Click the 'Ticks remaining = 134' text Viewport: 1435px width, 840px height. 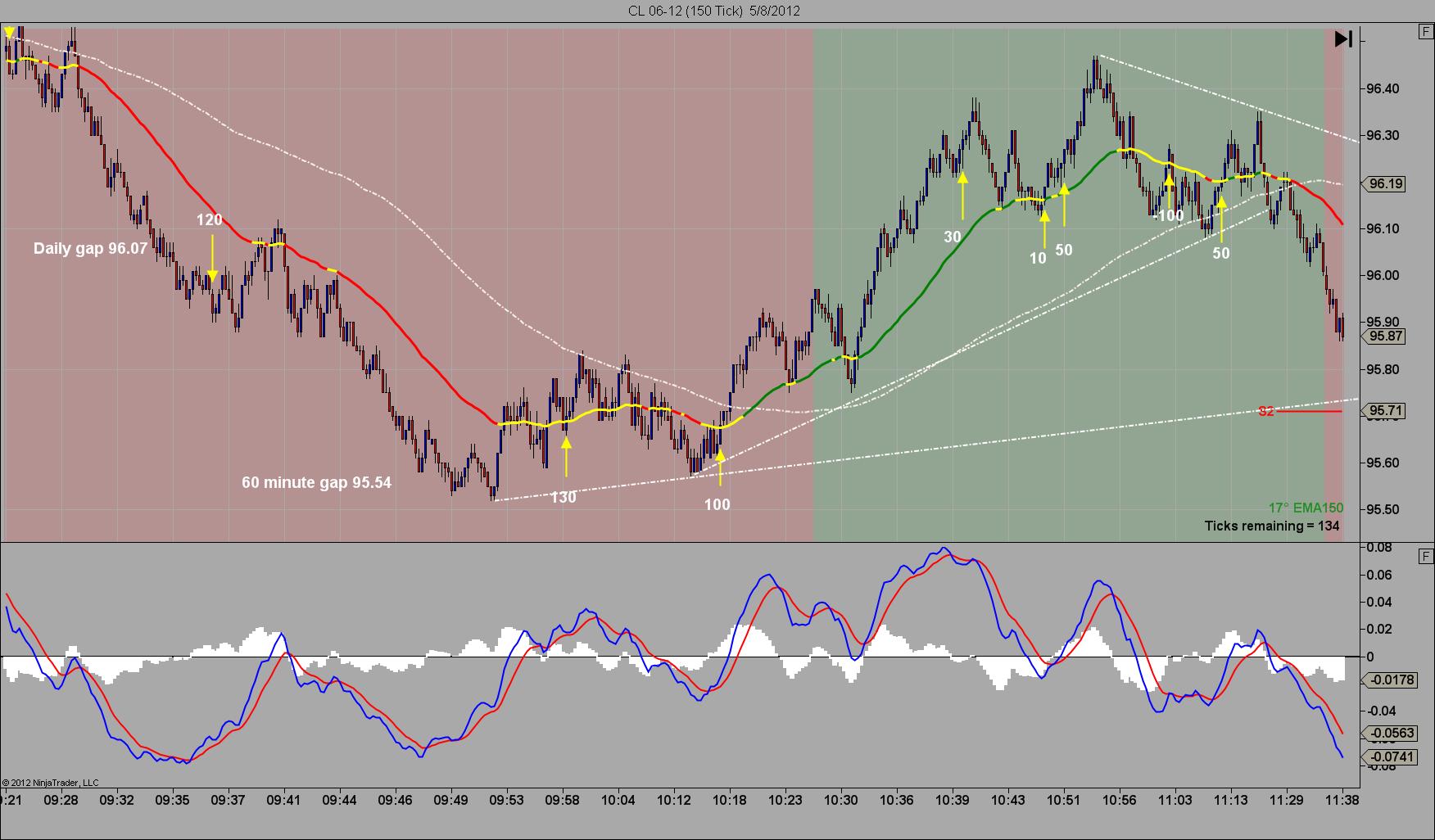(1272, 526)
